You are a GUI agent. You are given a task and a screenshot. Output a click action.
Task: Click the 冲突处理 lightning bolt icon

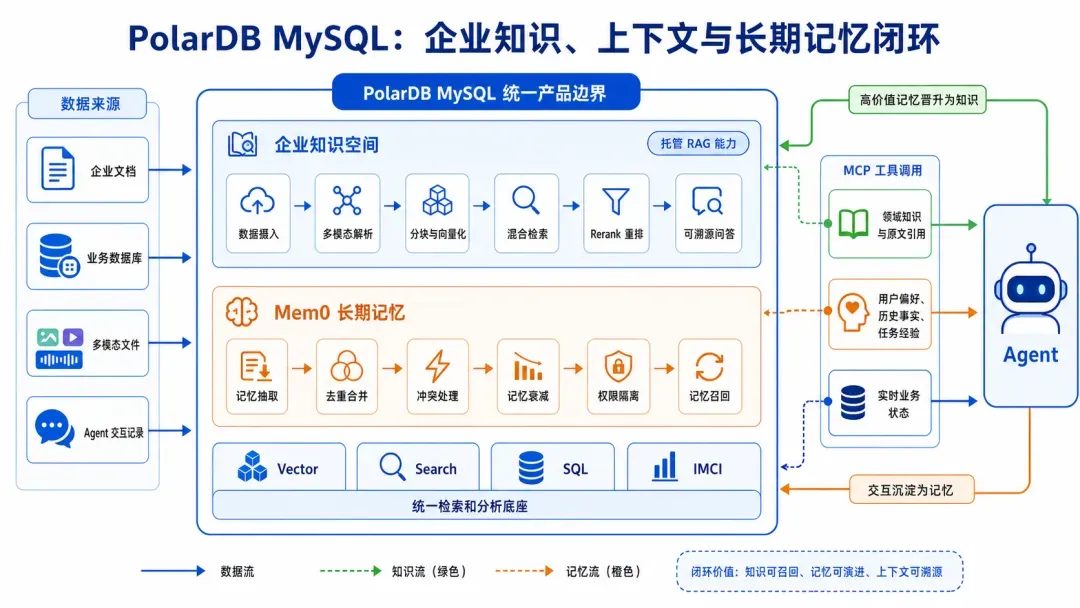click(437, 366)
